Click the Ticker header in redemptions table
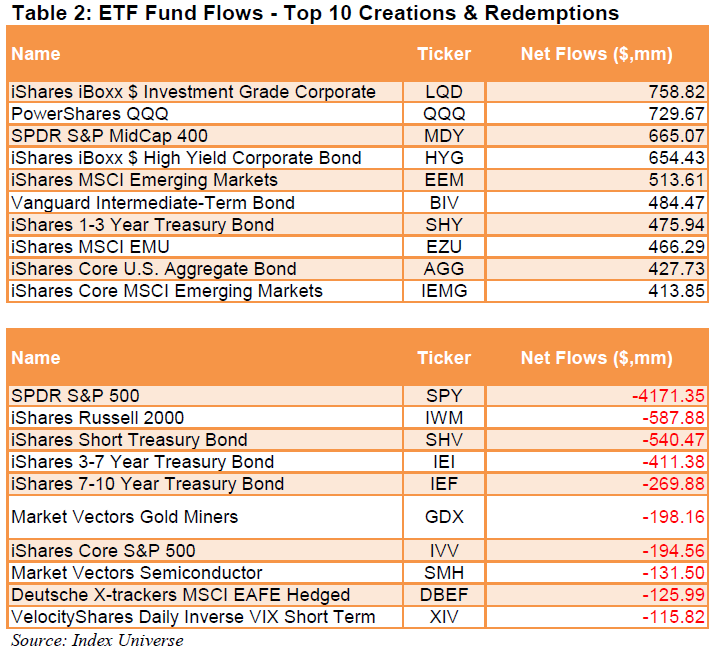The image size is (718, 654). tap(443, 358)
